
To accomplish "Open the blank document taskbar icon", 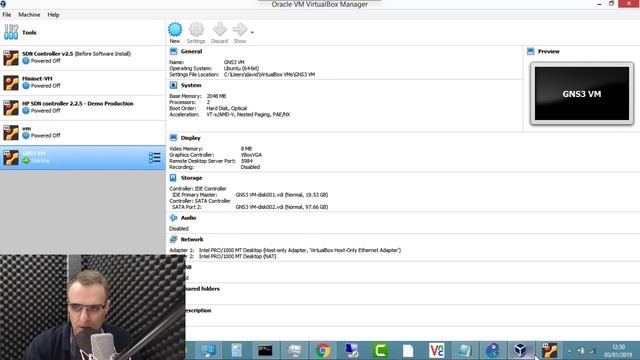I will click(408, 351).
